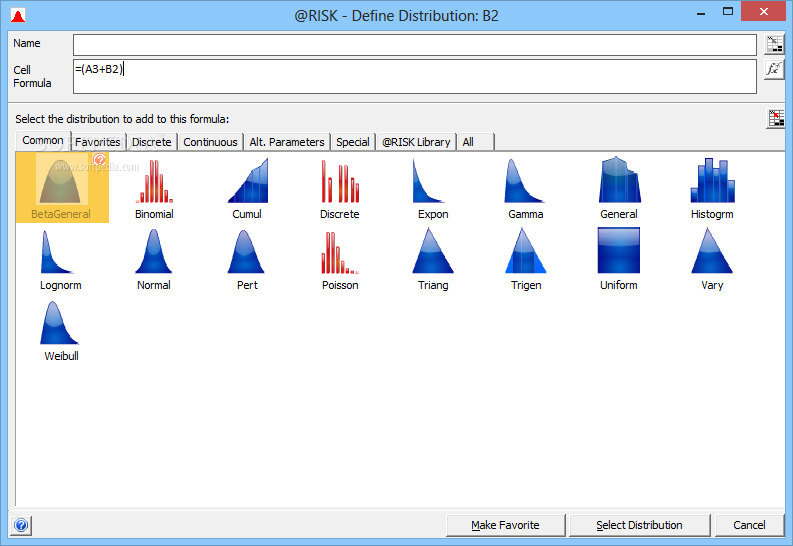Select the Normal distribution icon
The height and width of the screenshot is (546, 793).
click(x=154, y=259)
